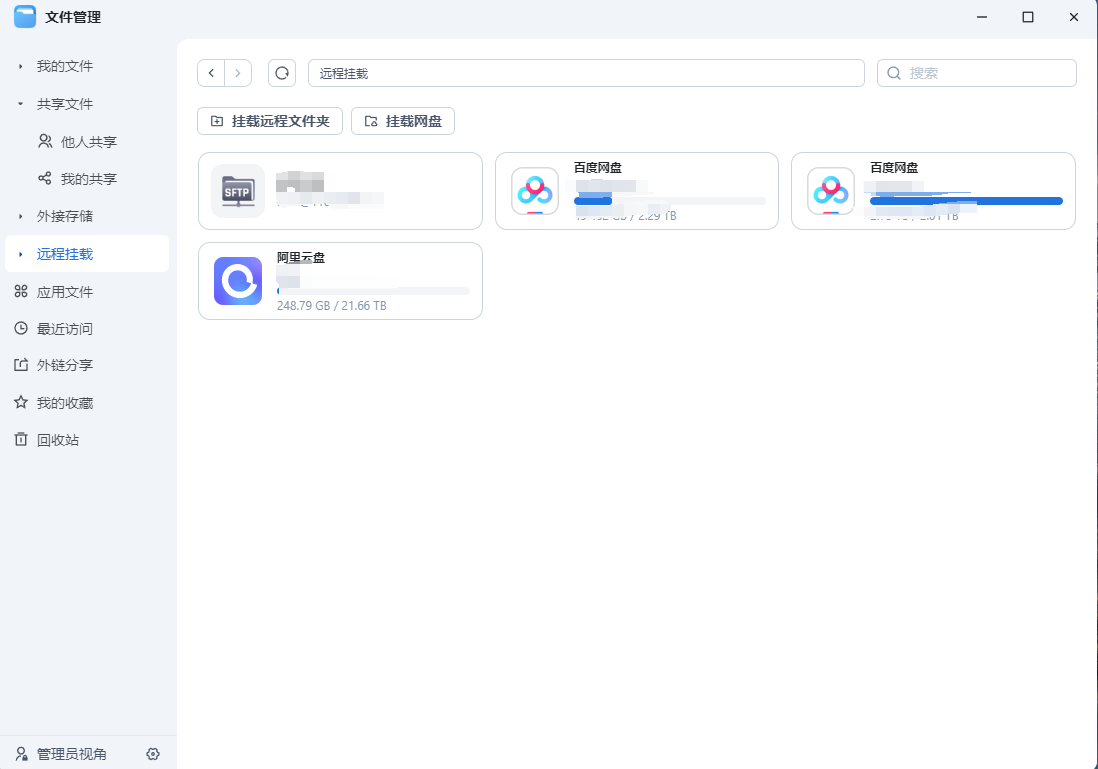Click the nearly full Baidu storage bar
The width and height of the screenshot is (1098, 769).
[x=966, y=201]
